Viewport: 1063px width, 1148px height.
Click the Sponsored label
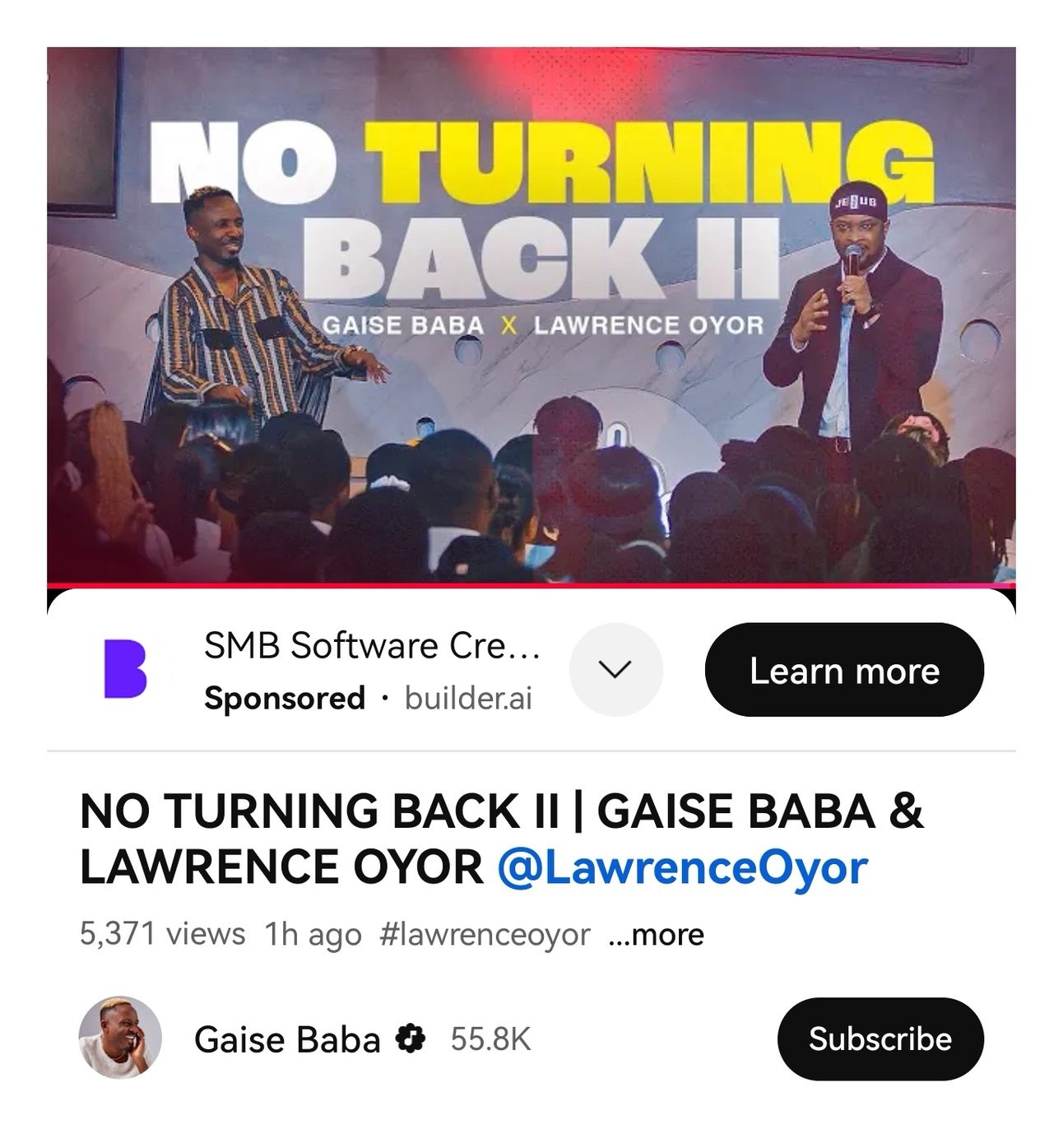pos(285,698)
